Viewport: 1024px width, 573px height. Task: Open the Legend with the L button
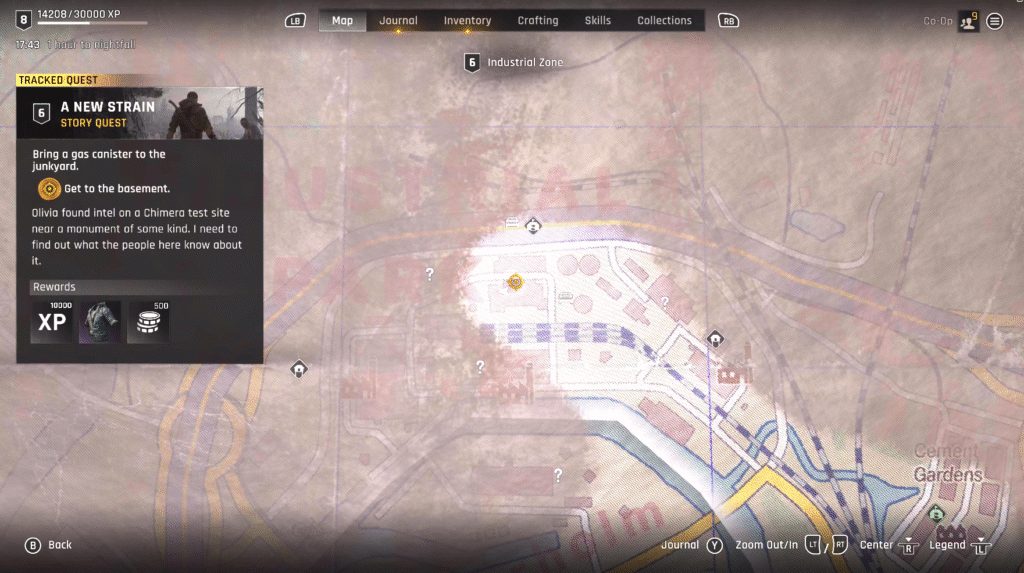pos(981,546)
